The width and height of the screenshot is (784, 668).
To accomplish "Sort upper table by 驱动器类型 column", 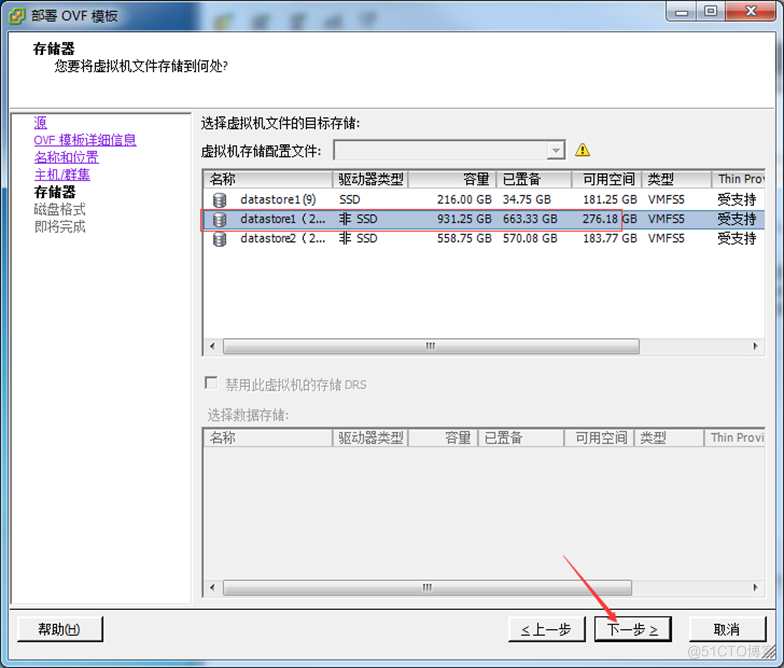I will [370, 179].
